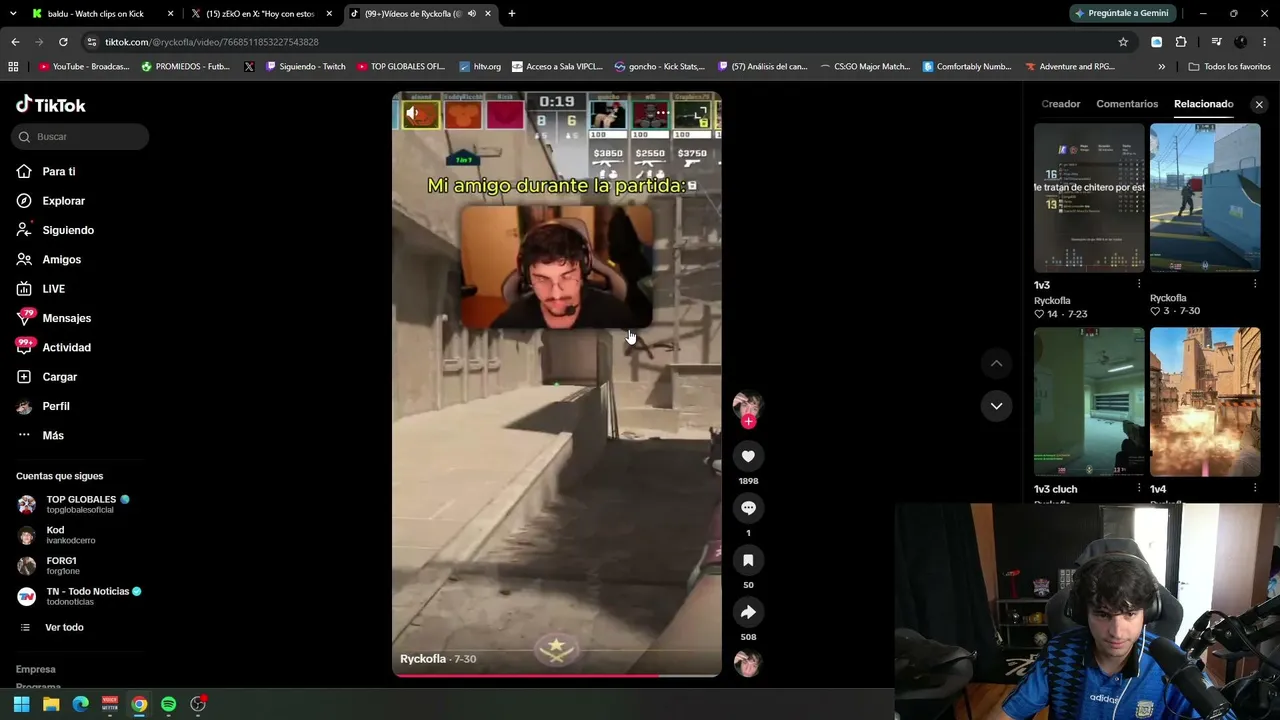Screen dimensions: 1280x720
Task: Like the related 1v3 video heart
Action: click(1039, 314)
